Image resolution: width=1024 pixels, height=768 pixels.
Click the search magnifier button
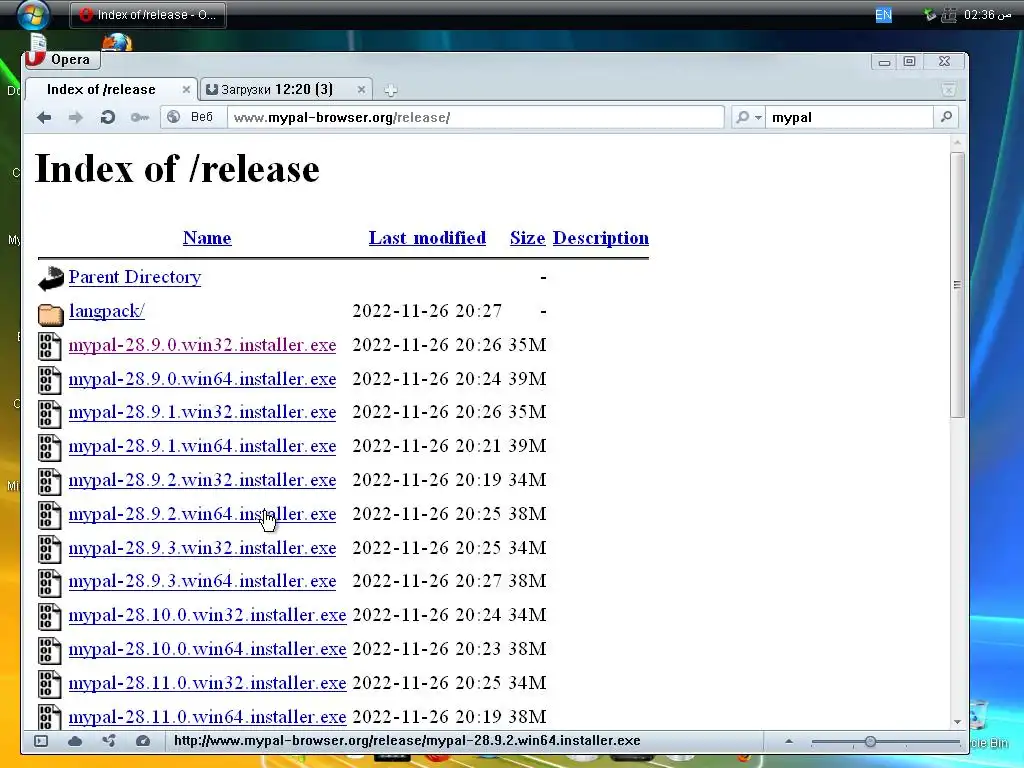point(946,117)
